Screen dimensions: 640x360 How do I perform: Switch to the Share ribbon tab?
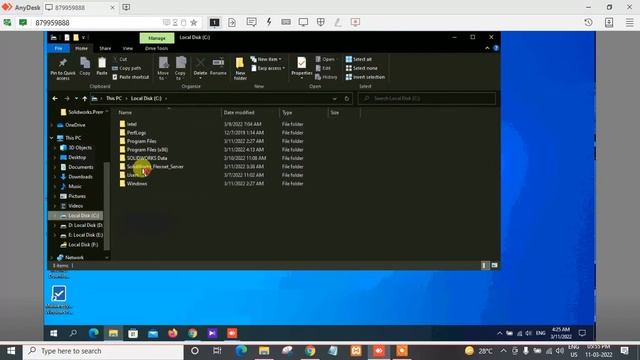(105, 48)
